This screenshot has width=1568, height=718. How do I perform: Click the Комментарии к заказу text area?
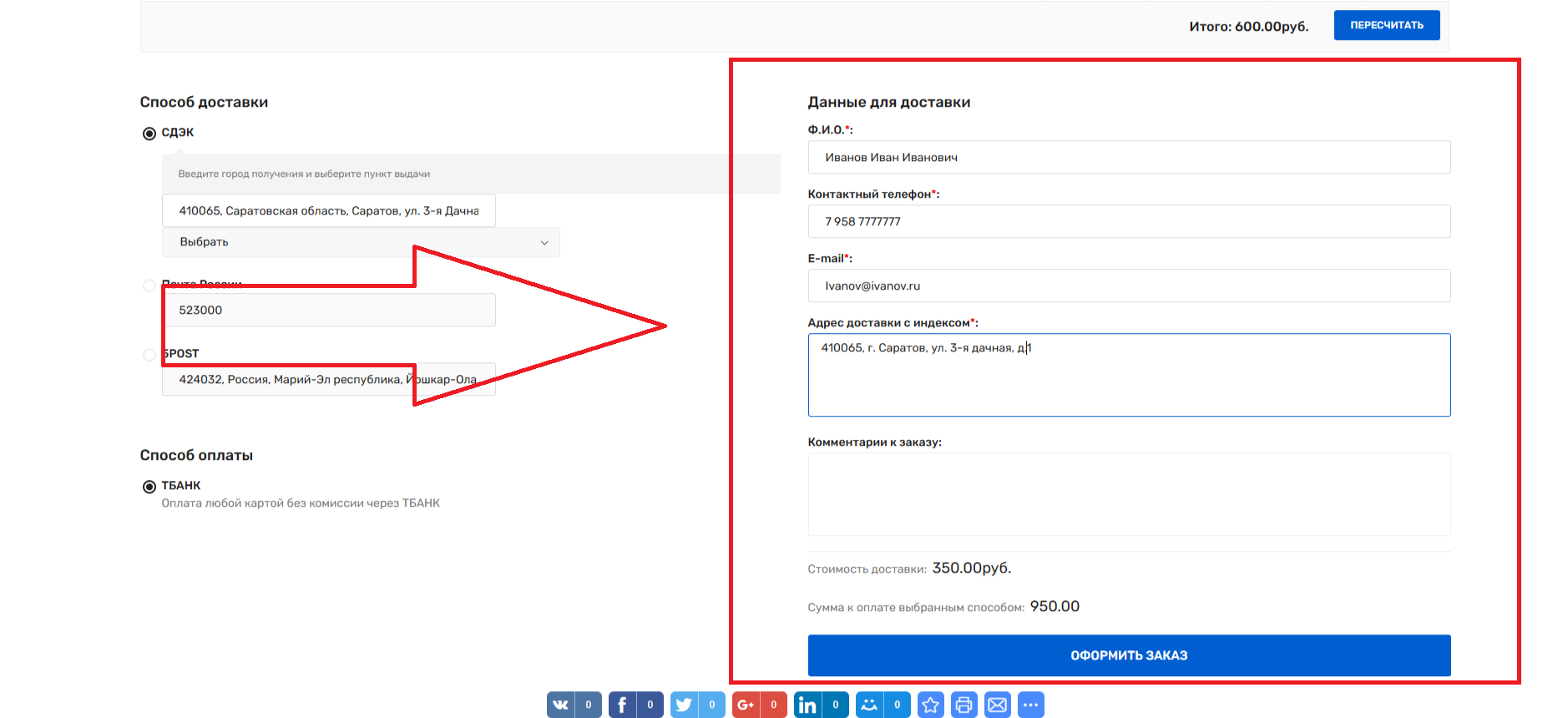click(1128, 494)
